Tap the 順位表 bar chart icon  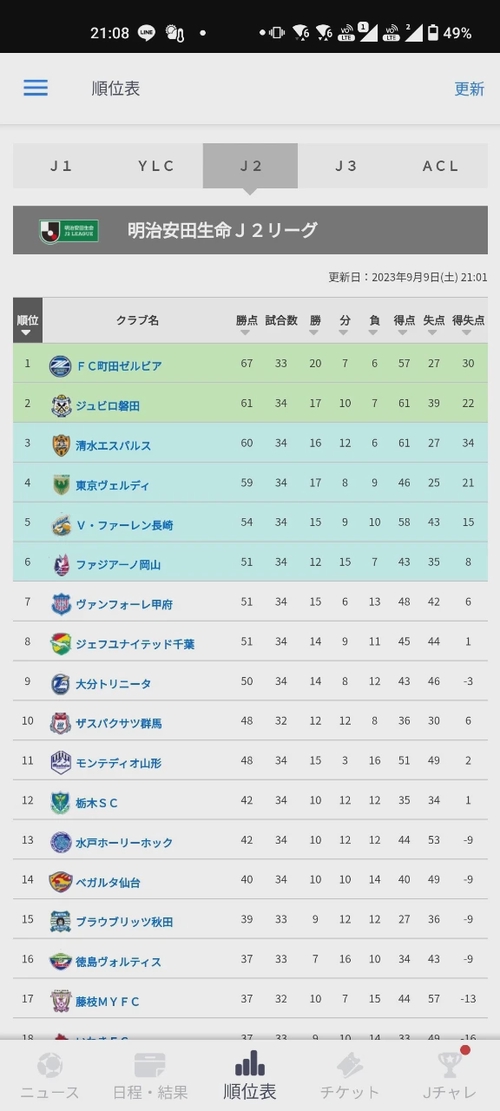[249, 1062]
